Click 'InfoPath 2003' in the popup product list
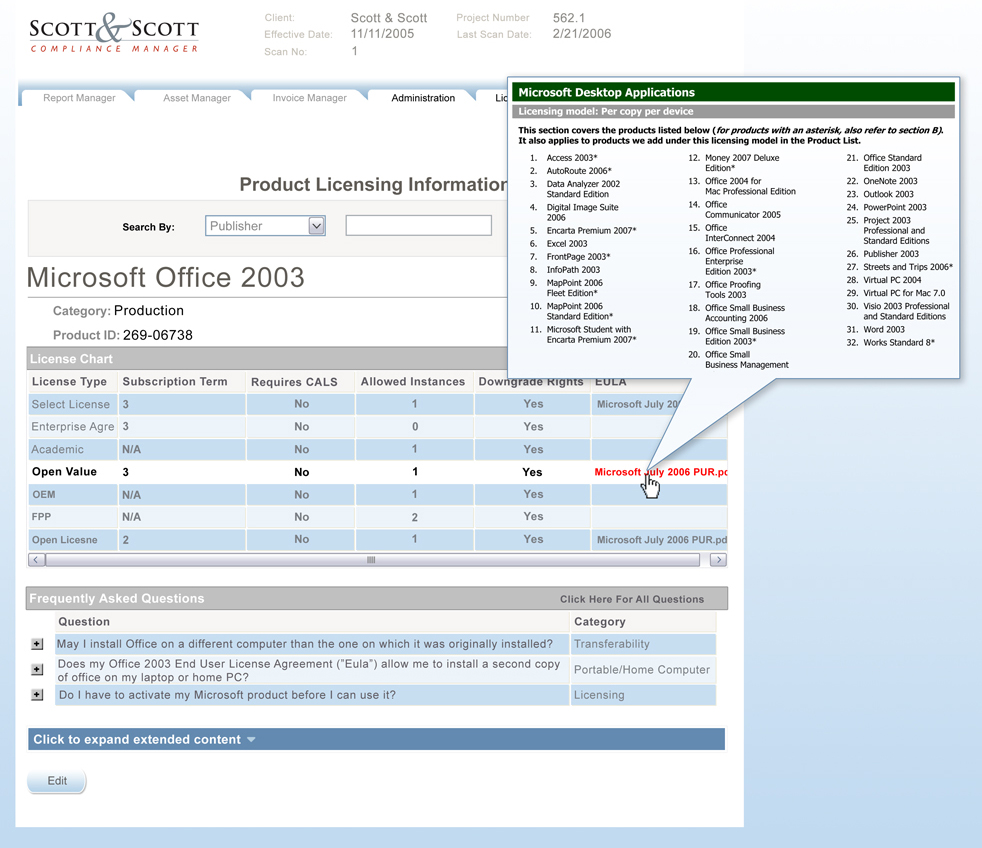Image resolution: width=982 pixels, height=848 pixels. 573,270
